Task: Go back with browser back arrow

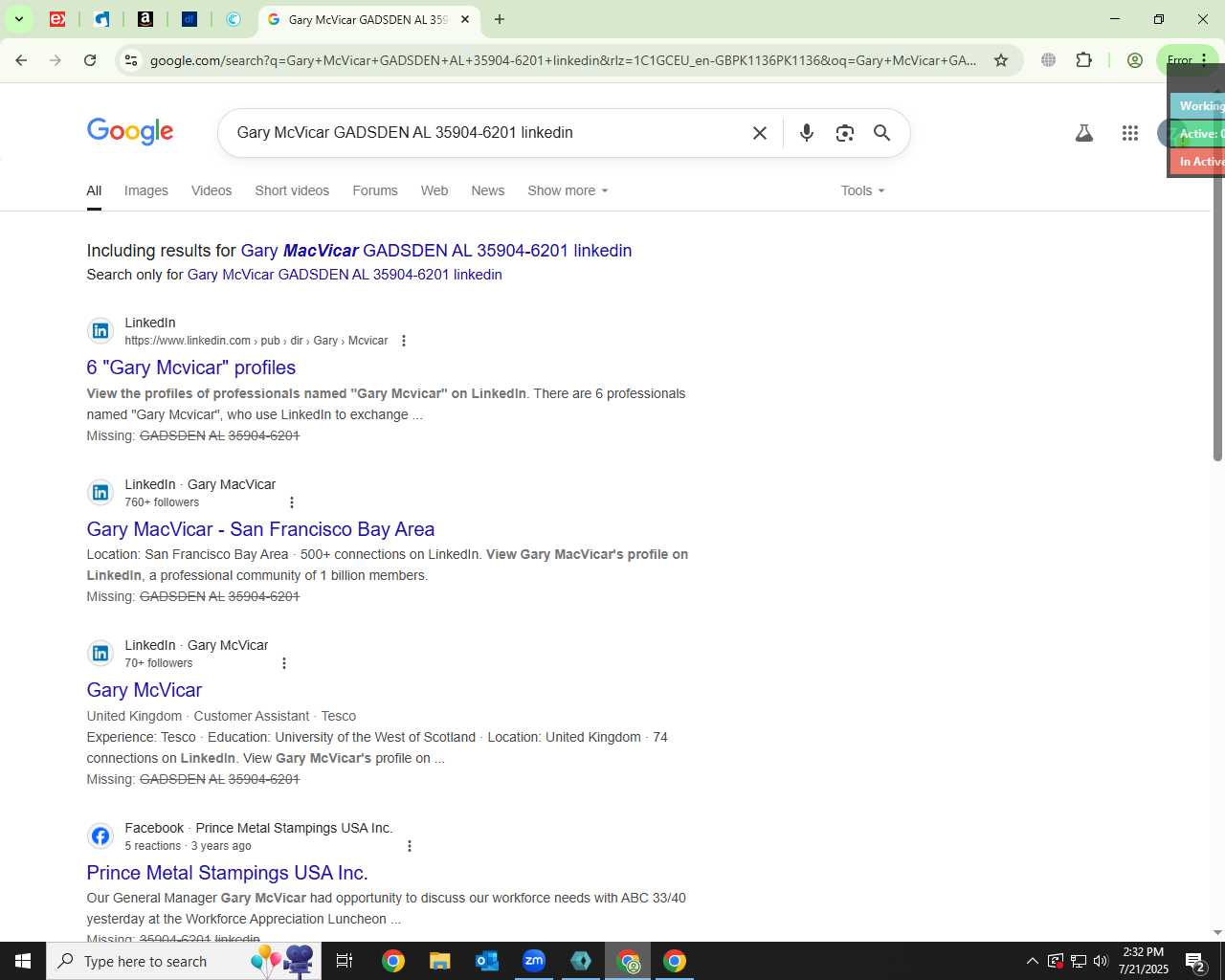Action: point(21,60)
